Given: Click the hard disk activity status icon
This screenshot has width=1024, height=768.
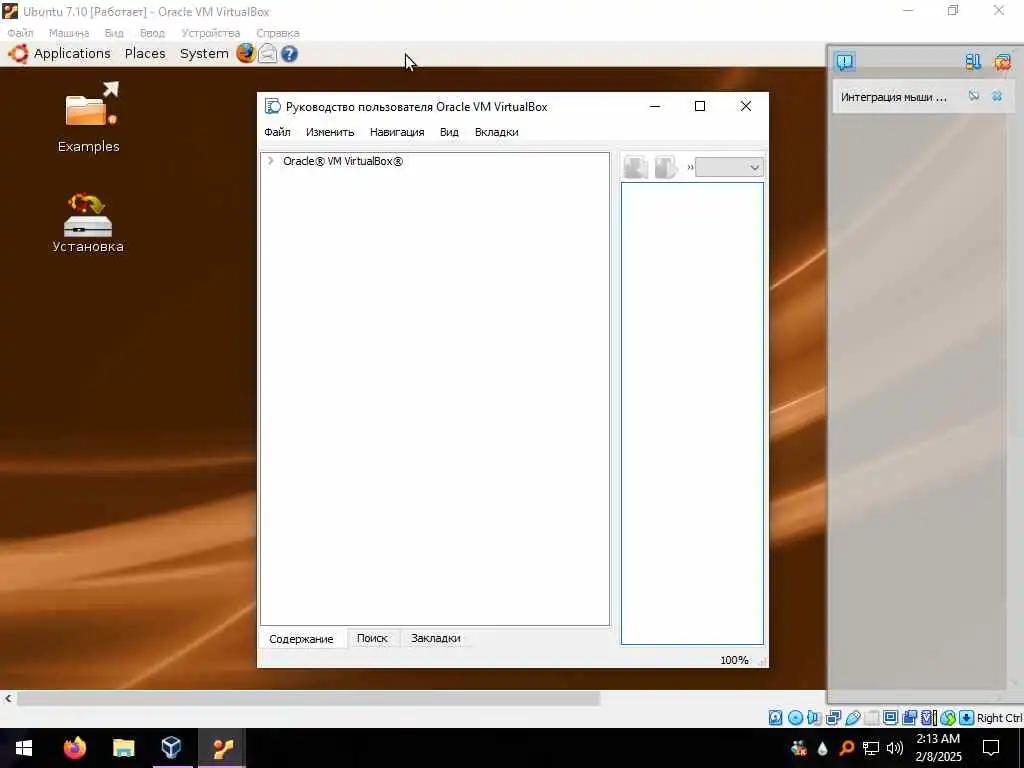Looking at the screenshot, I should pyautogui.click(x=775, y=718).
